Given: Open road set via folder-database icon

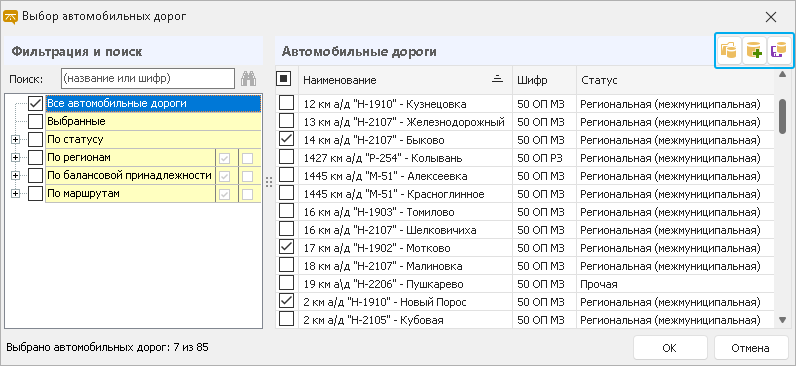Looking at the screenshot, I should (729, 51).
